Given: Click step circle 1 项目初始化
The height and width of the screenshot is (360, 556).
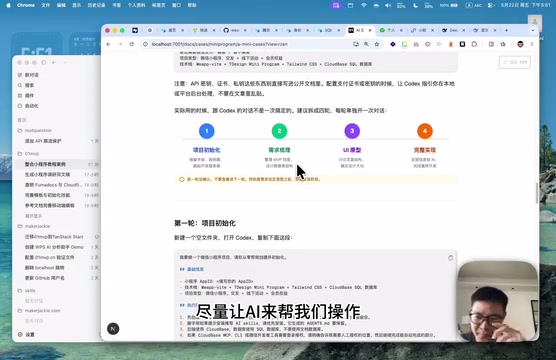Looking at the screenshot, I should (x=207, y=131).
